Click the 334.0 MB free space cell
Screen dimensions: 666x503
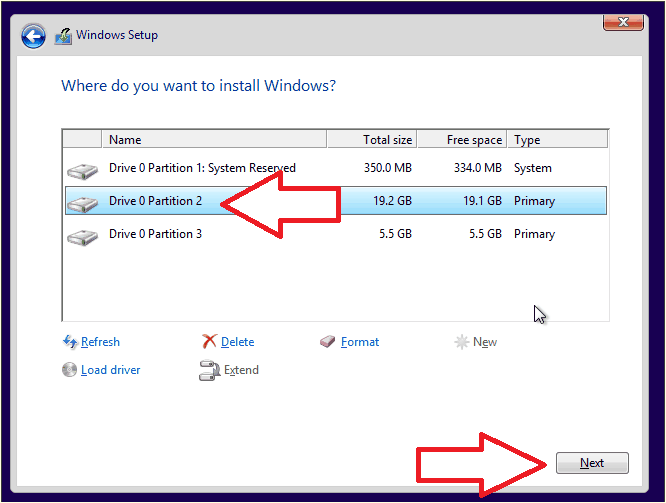pyautogui.click(x=477, y=168)
